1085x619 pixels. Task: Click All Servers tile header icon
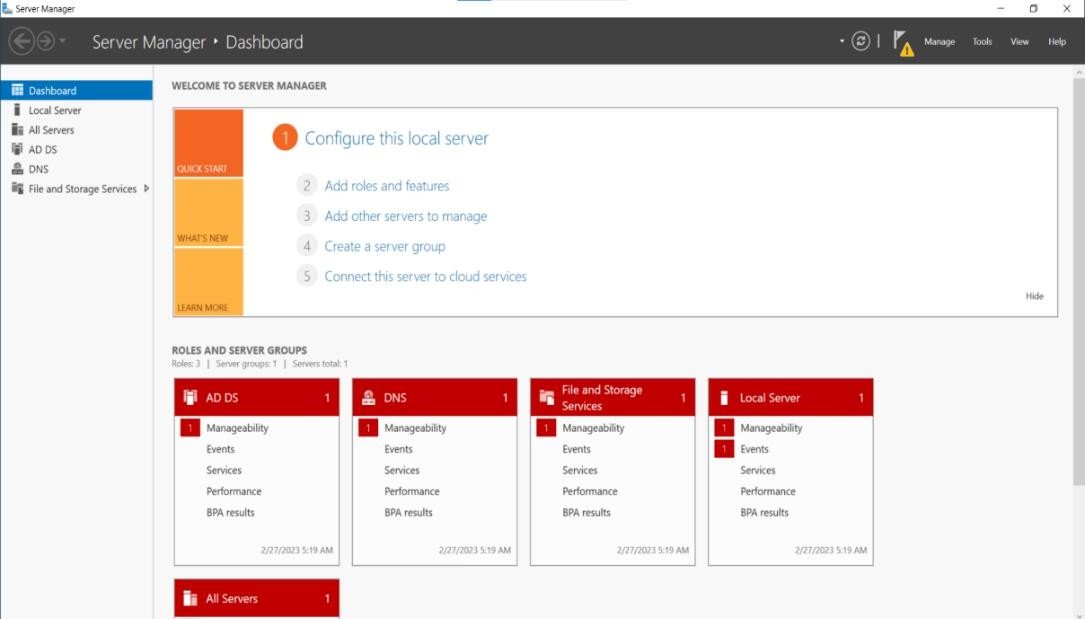190,598
